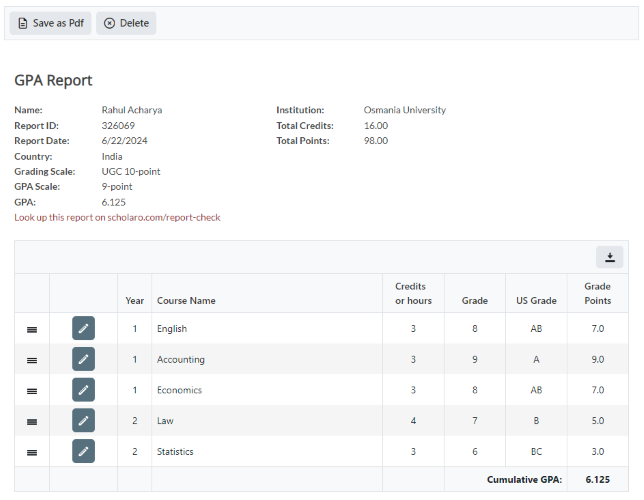Click the Statistics row drag handle
Image resolution: width=644 pixels, height=500 pixels.
point(32,452)
